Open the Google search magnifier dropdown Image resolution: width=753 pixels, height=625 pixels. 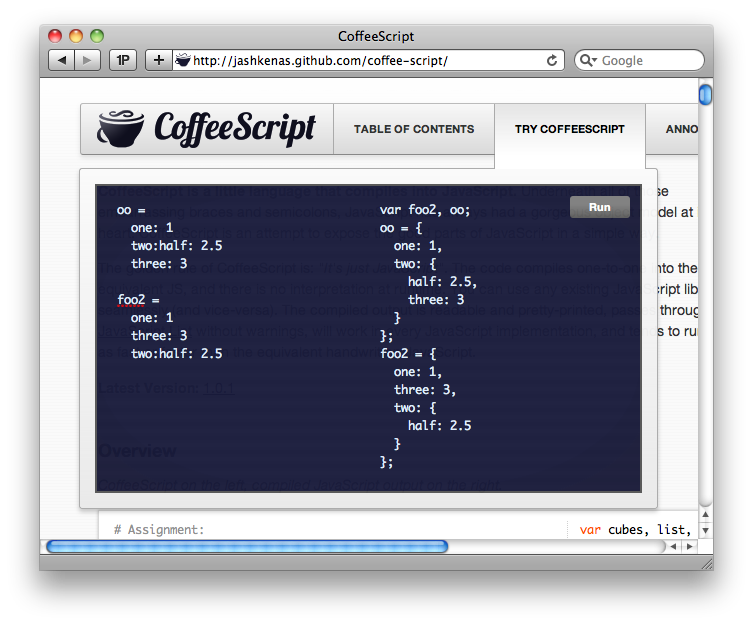588,60
